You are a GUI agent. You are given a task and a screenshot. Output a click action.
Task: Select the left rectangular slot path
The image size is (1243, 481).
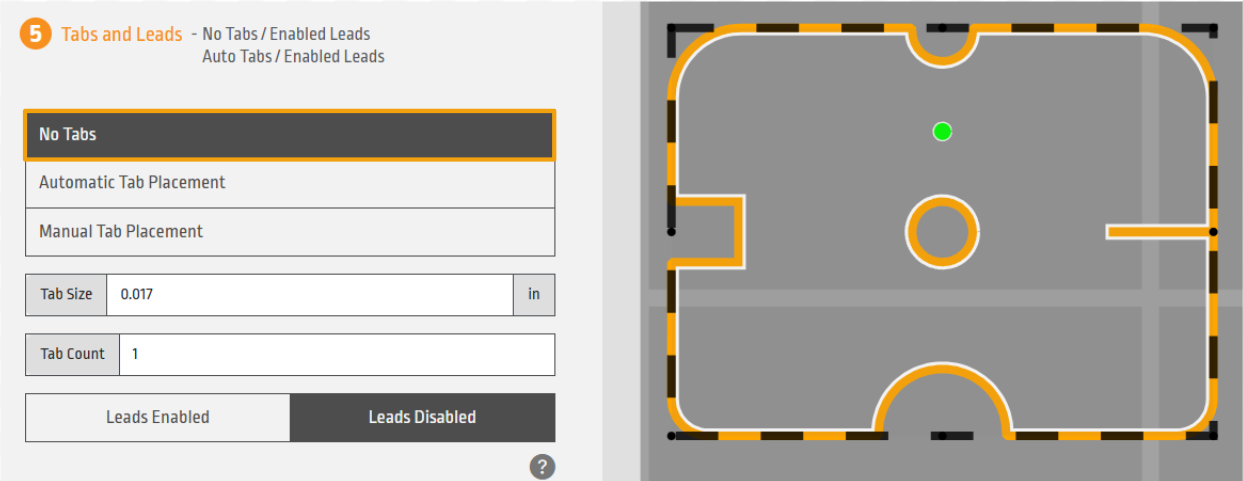pos(740,231)
